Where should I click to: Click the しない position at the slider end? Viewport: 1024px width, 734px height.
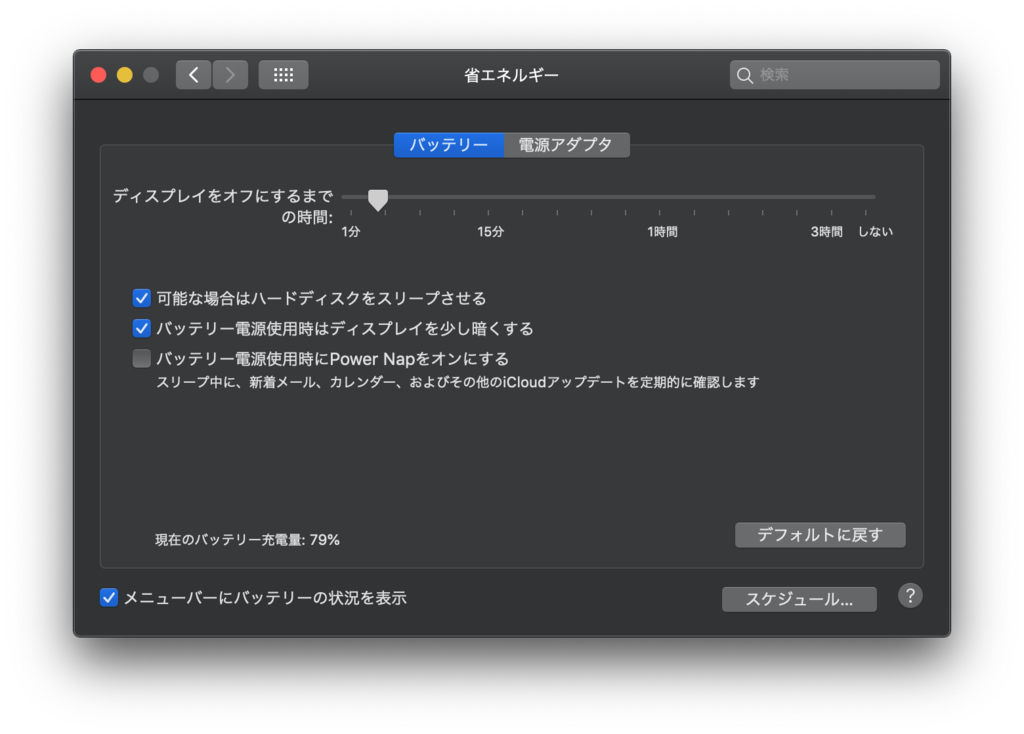(875, 231)
